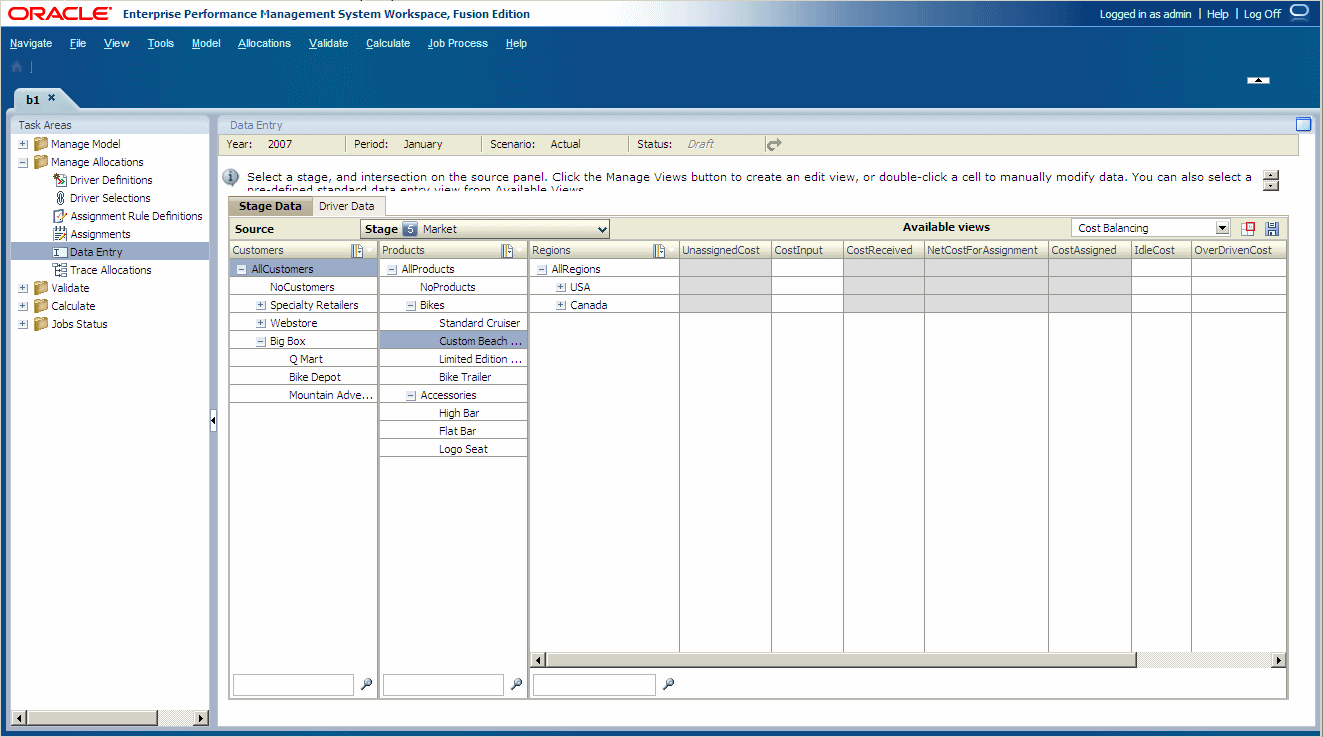Open the Regions member selector icon
1323x737 pixels.
658,249
